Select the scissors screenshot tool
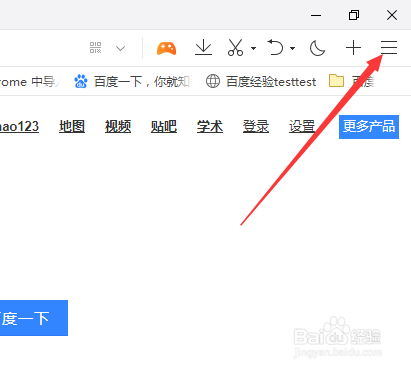 click(x=235, y=47)
